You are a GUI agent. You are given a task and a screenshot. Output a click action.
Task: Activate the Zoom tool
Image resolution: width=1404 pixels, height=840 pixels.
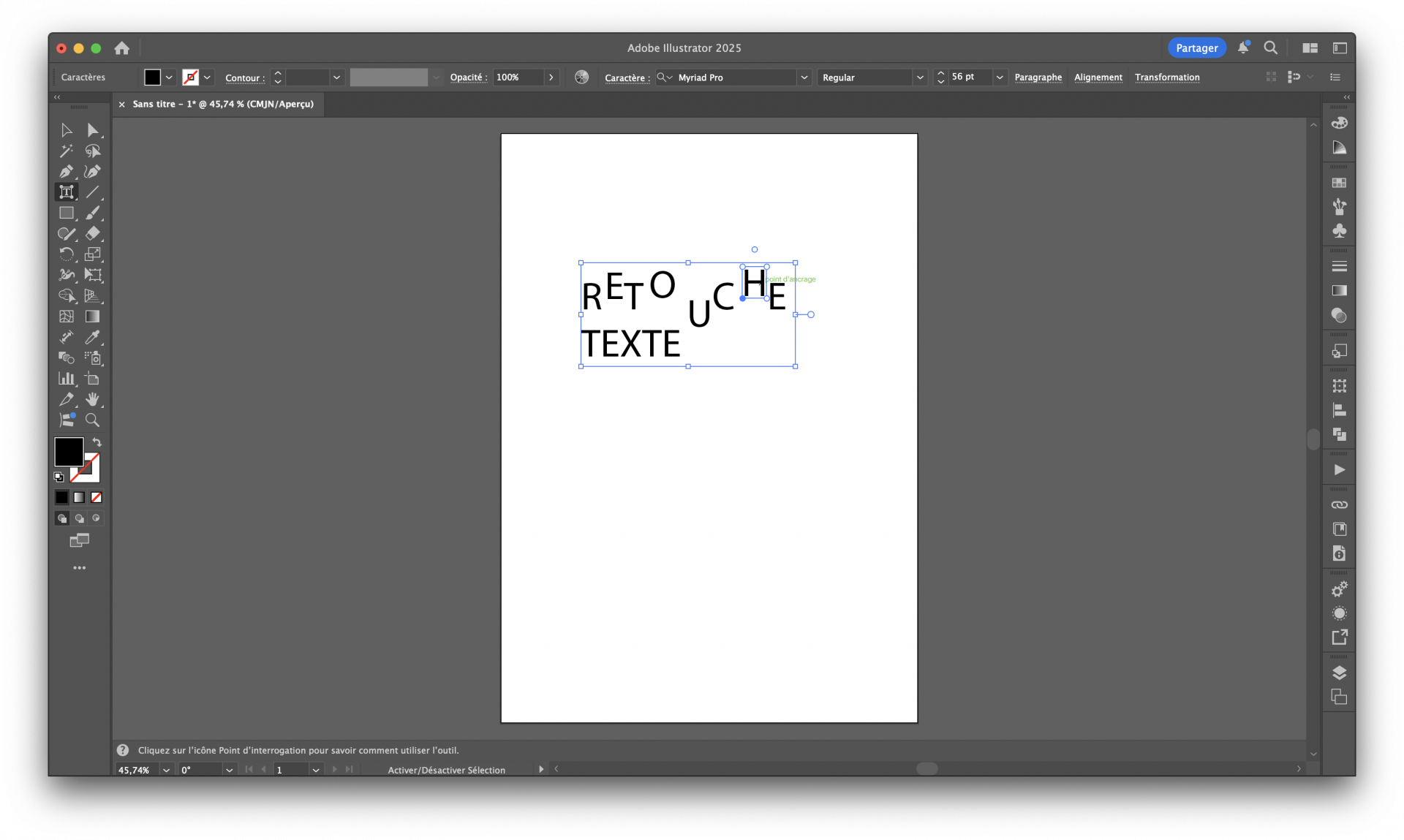click(93, 420)
